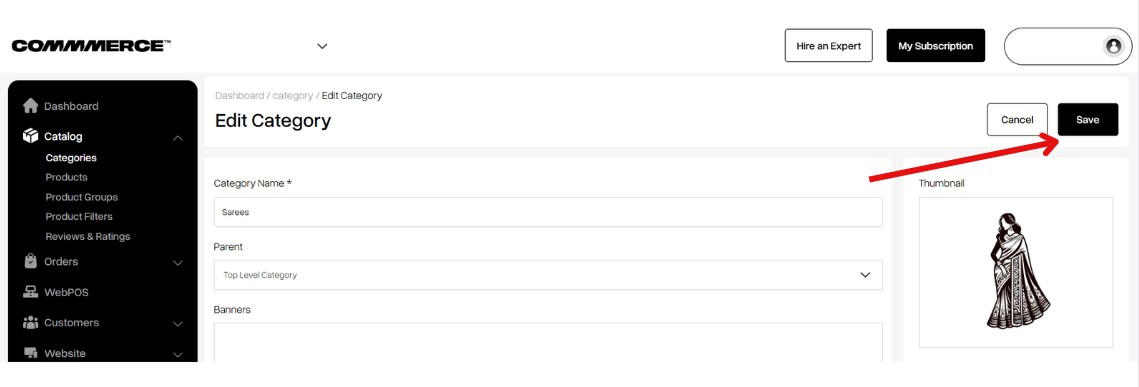
Task: Click the Catalog box icon
Action: (31, 136)
